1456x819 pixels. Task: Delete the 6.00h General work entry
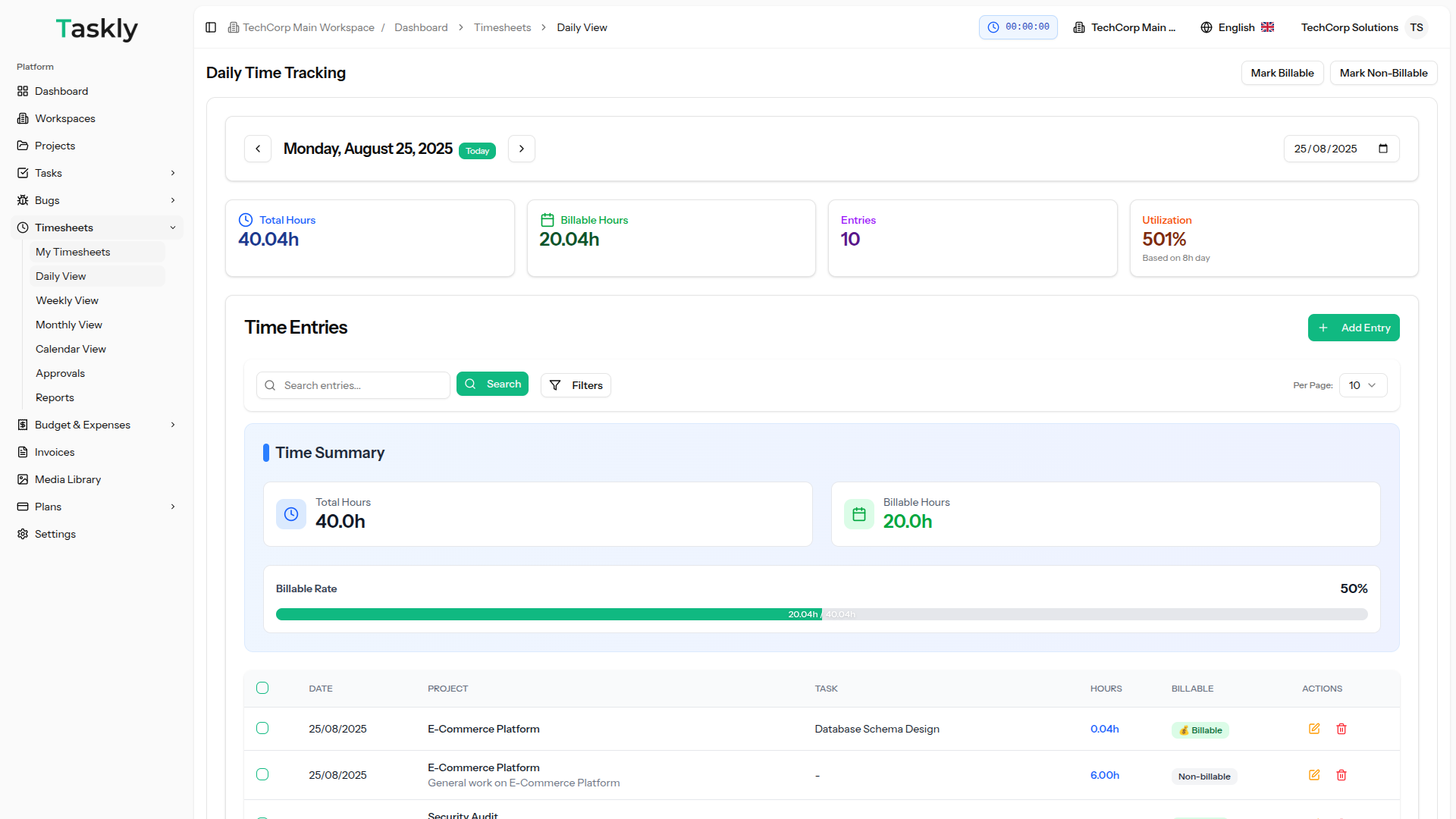pyautogui.click(x=1341, y=775)
